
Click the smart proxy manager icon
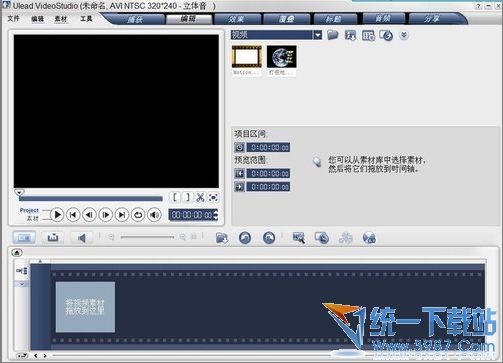(x=298, y=238)
